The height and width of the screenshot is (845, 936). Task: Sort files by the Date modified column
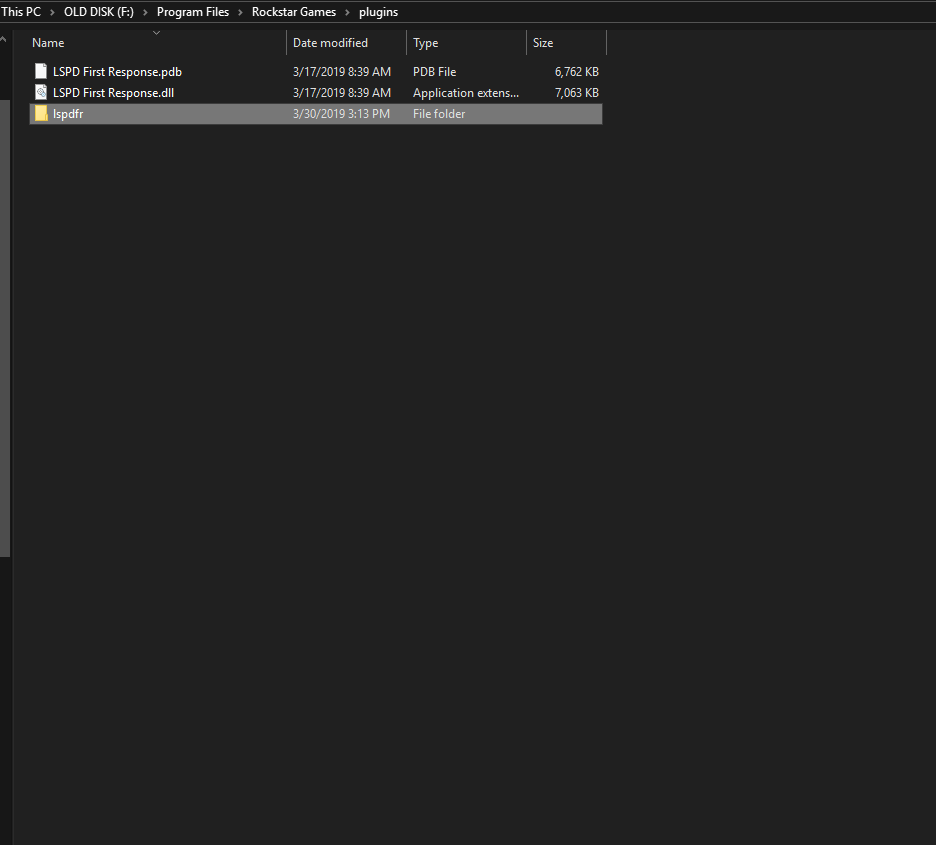pyautogui.click(x=346, y=43)
